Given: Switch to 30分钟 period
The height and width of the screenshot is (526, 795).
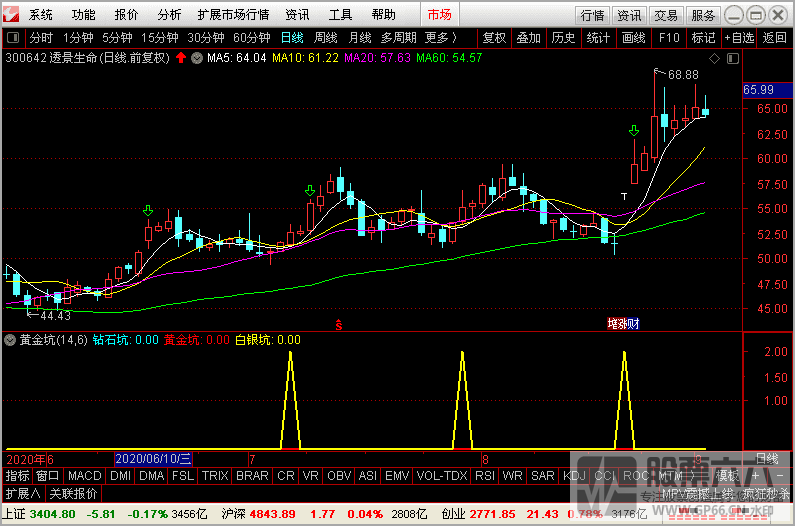Looking at the screenshot, I should (206, 38).
